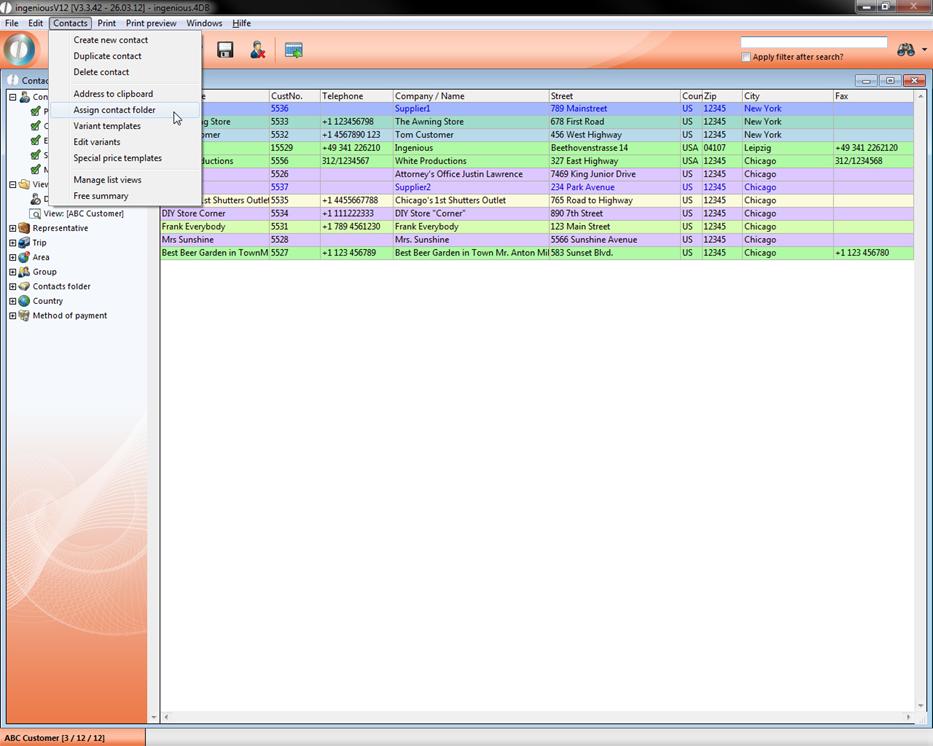Click the delete contact person icon
This screenshot has width=933, height=746.
tap(258, 50)
